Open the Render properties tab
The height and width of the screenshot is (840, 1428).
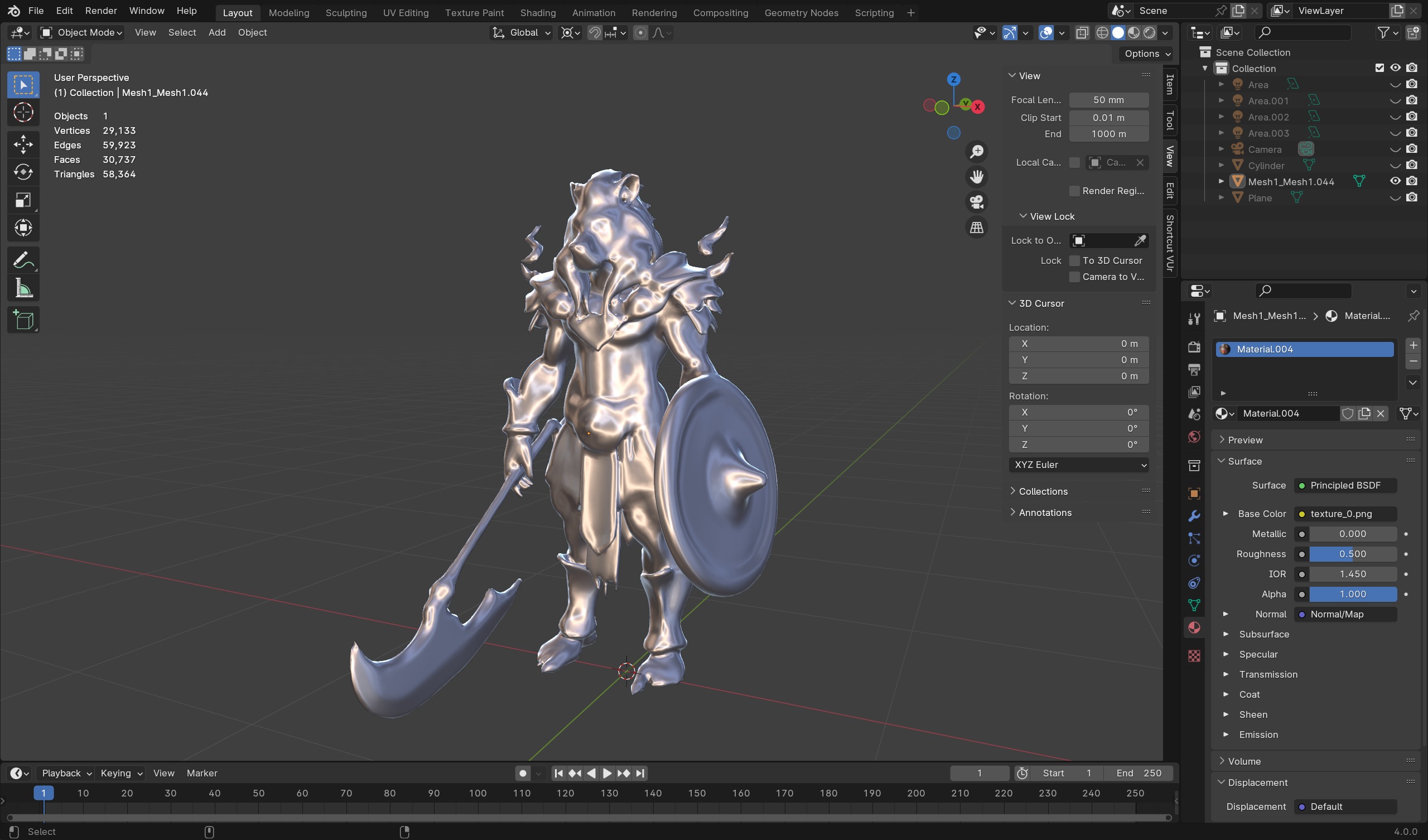(1194, 347)
